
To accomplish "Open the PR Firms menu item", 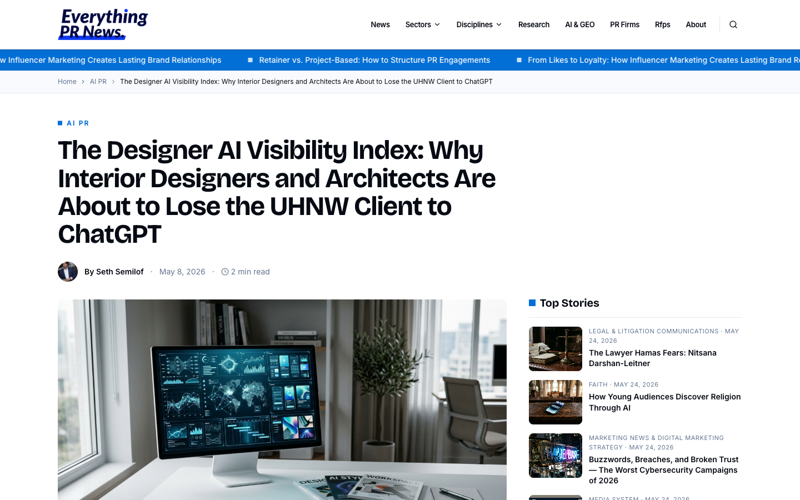I will click(x=624, y=24).
